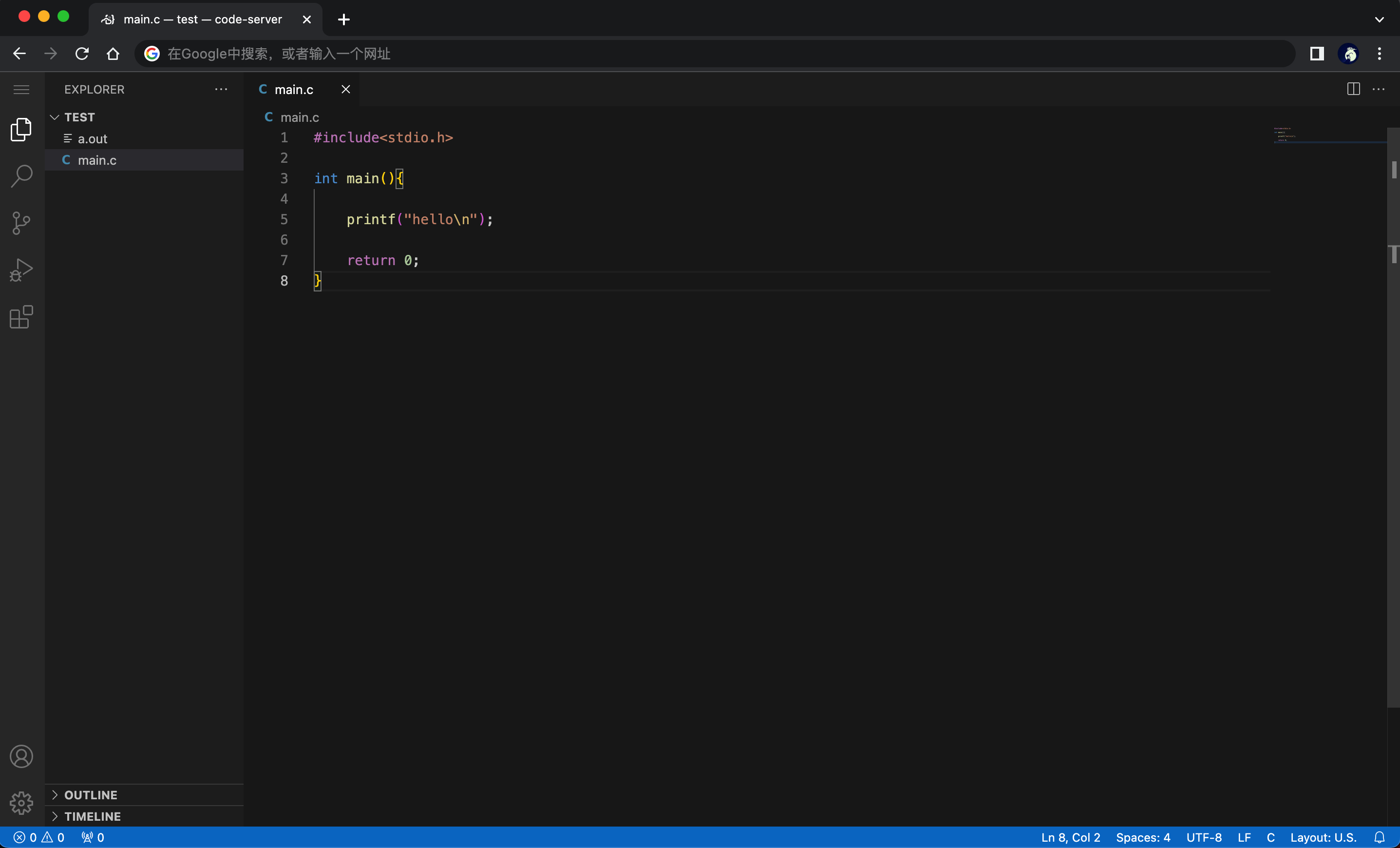Click the Layout: U.S. keyboard indicator
Viewport: 1400px width, 848px height.
(x=1323, y=837)
